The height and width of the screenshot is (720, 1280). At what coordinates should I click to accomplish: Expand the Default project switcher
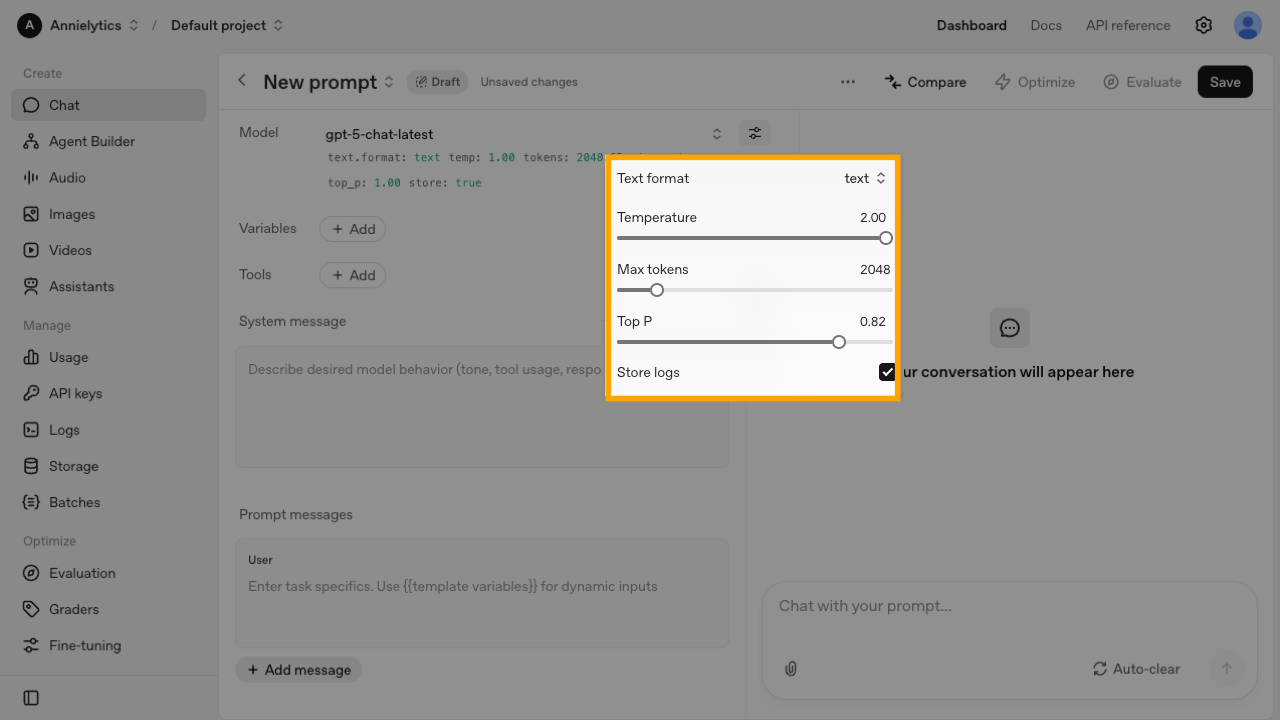[x=227, y=25]
